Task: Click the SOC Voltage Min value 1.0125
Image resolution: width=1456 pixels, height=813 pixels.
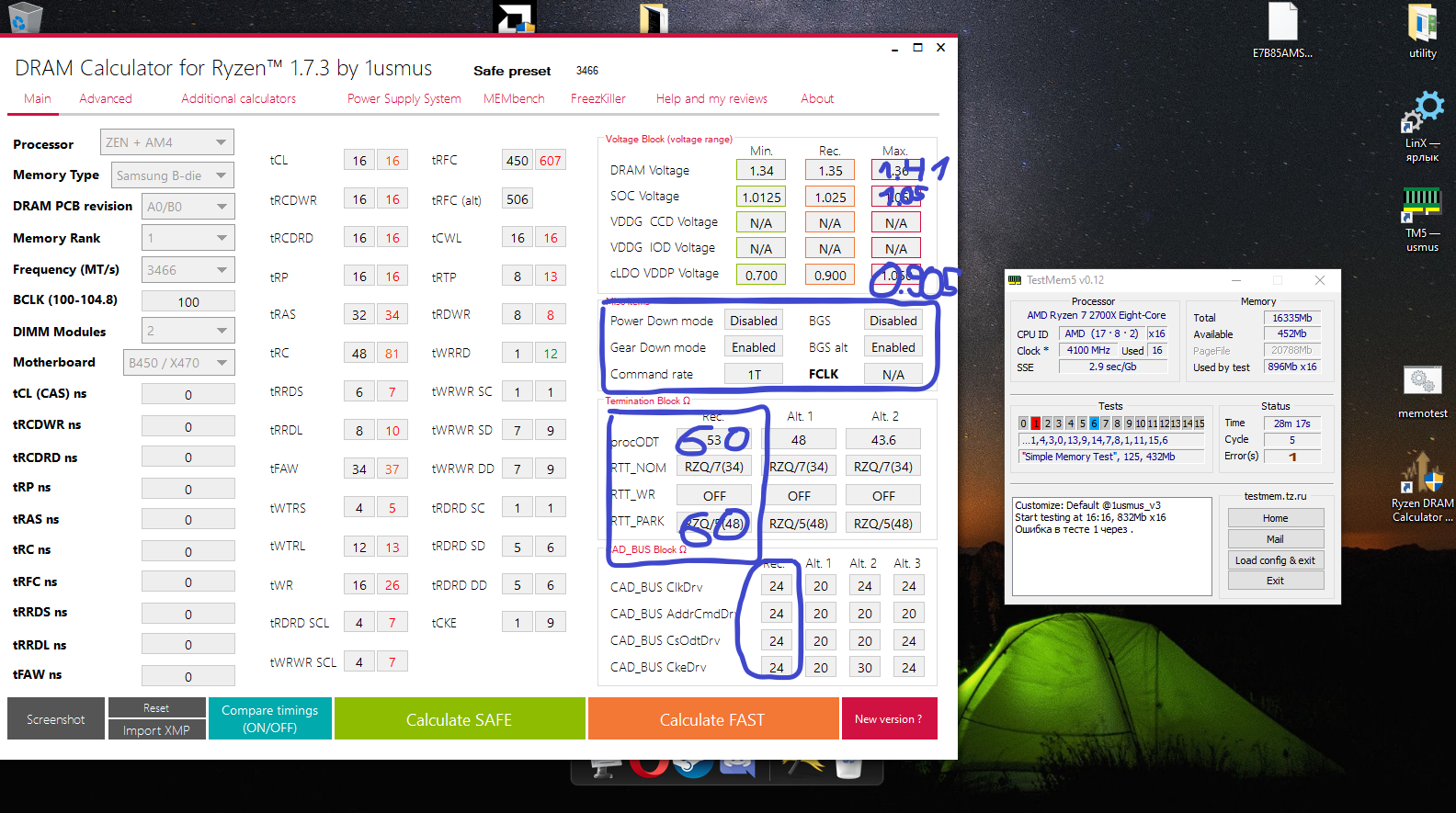Action: 761,197
